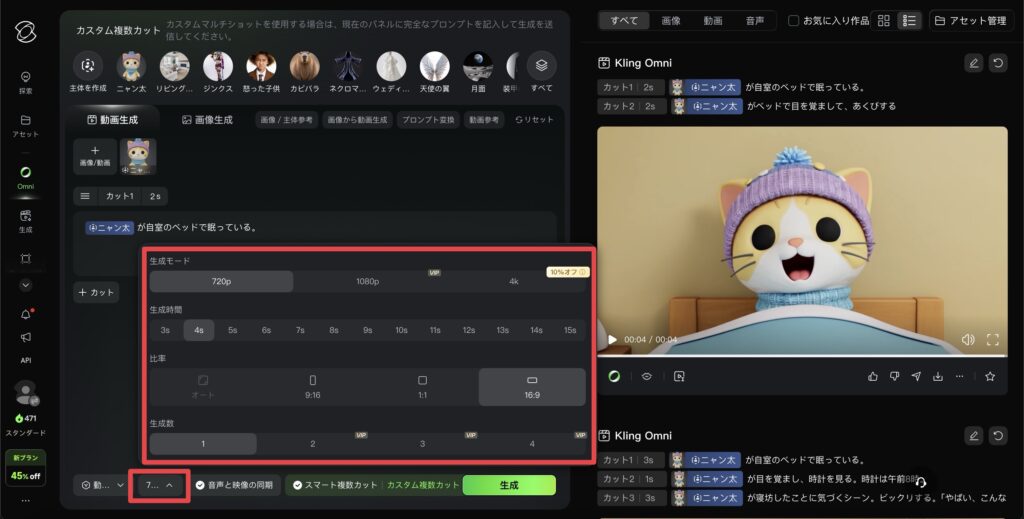Star the generated cat video as favorite

click(x=990, y=377)
